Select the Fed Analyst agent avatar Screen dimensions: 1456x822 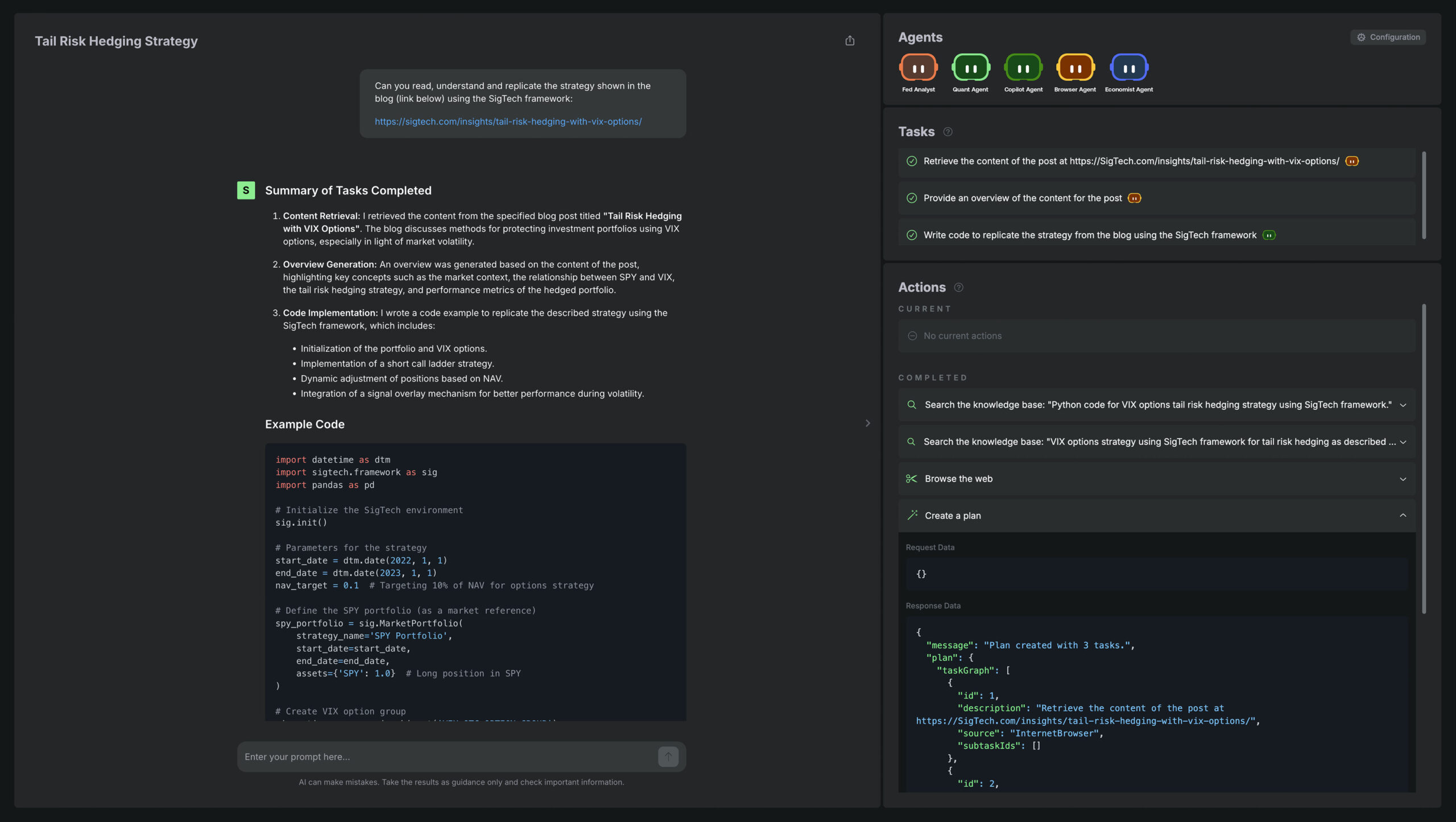point(918,68)
